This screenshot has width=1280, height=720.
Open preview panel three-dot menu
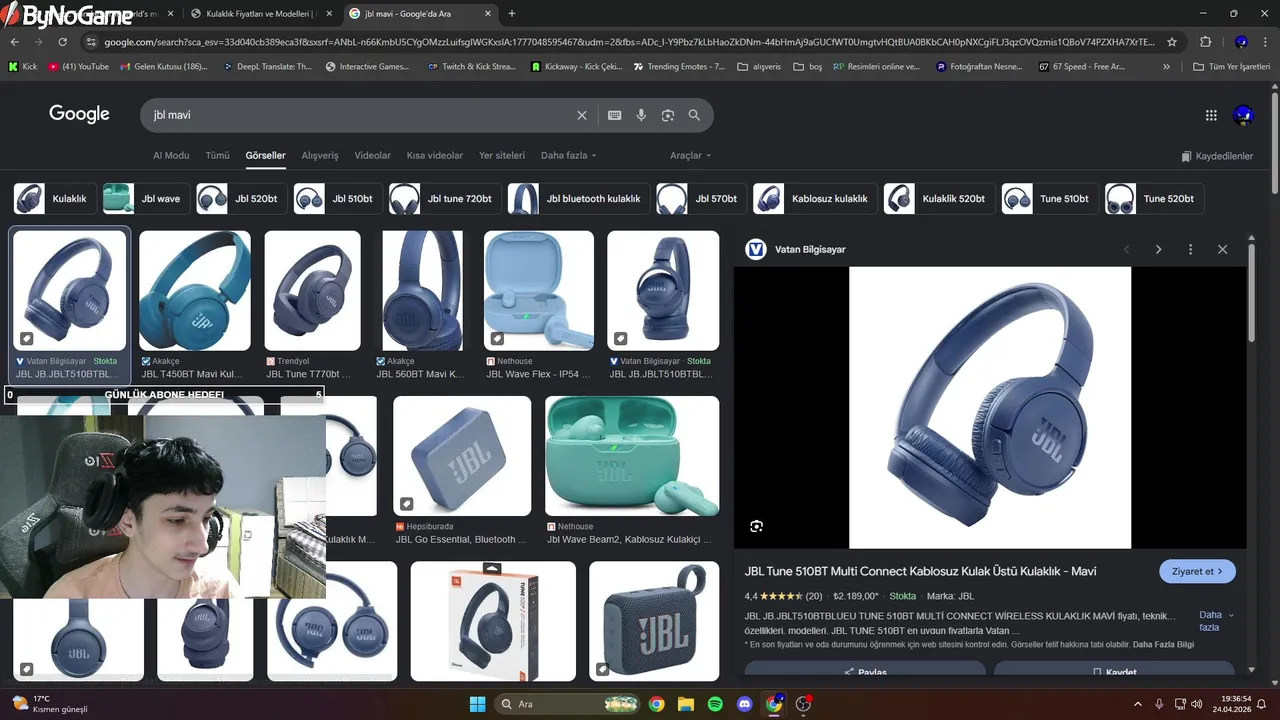pyautogui.click(x=1190, y=249)
